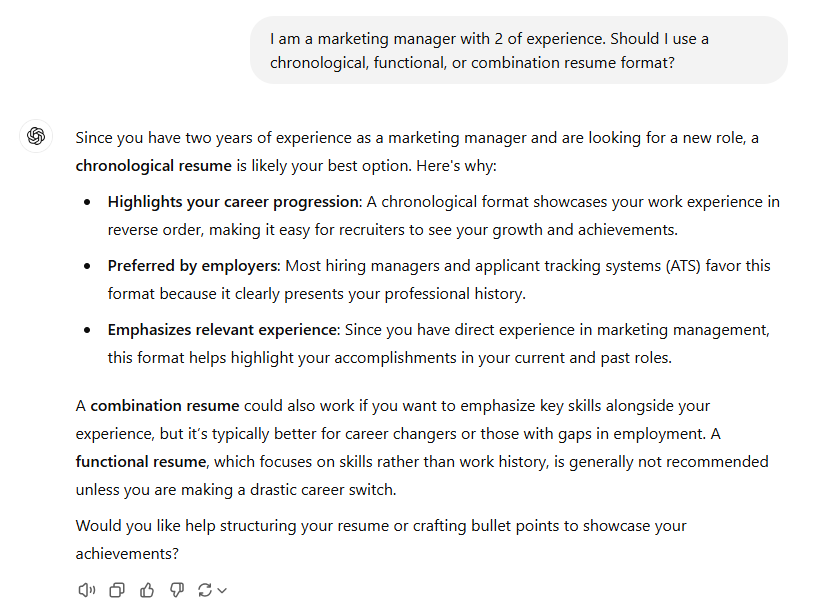Viewport: 815px width, 610px height.
Task: Regenerate the response with circular arrows icon
Action: click(x=204, y=590)
